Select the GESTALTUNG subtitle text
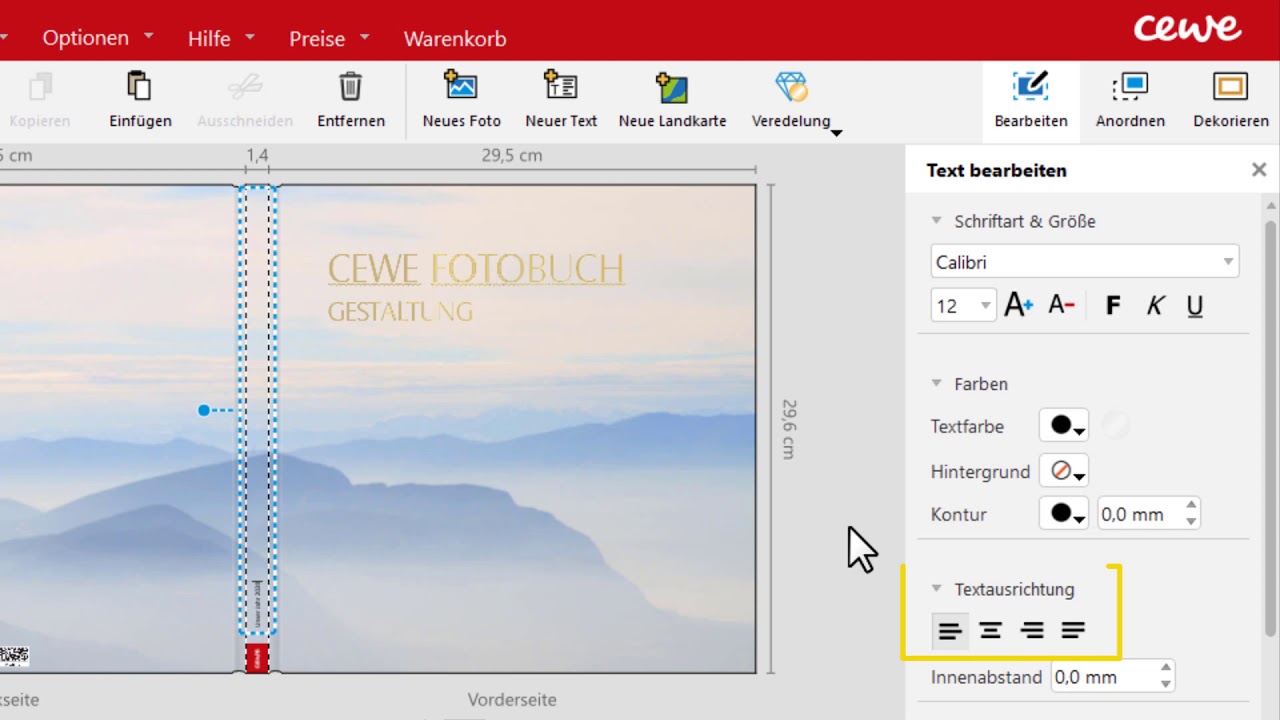1280x720 pixels. coord(400,312)
